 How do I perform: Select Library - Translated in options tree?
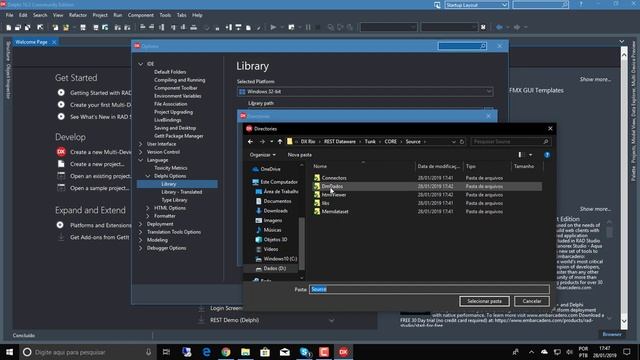point(182,192)
